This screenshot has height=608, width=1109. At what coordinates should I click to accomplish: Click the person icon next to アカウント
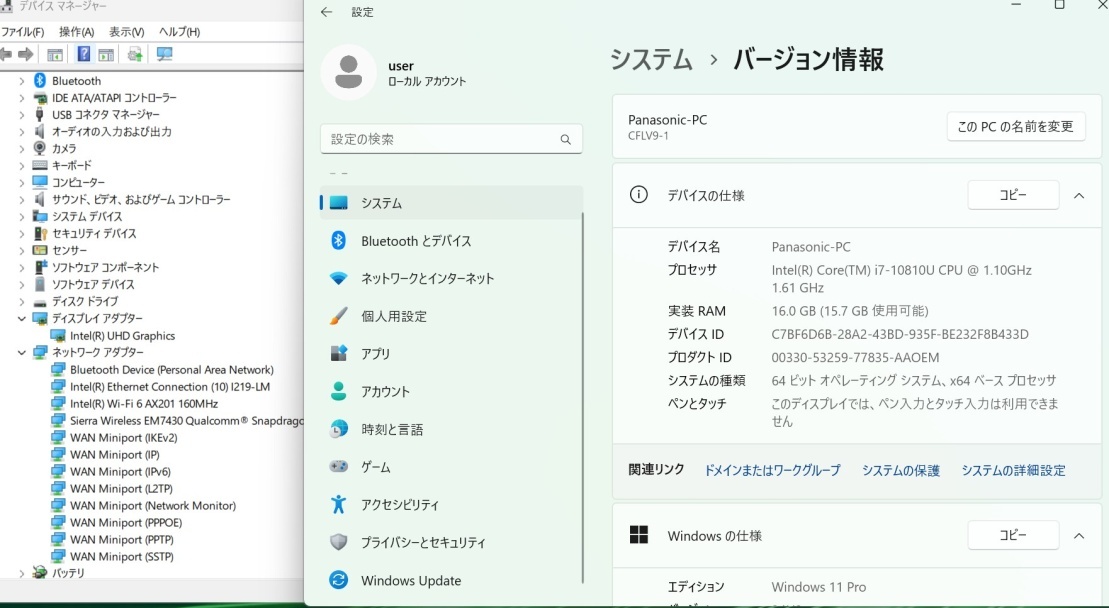[338, 391]
